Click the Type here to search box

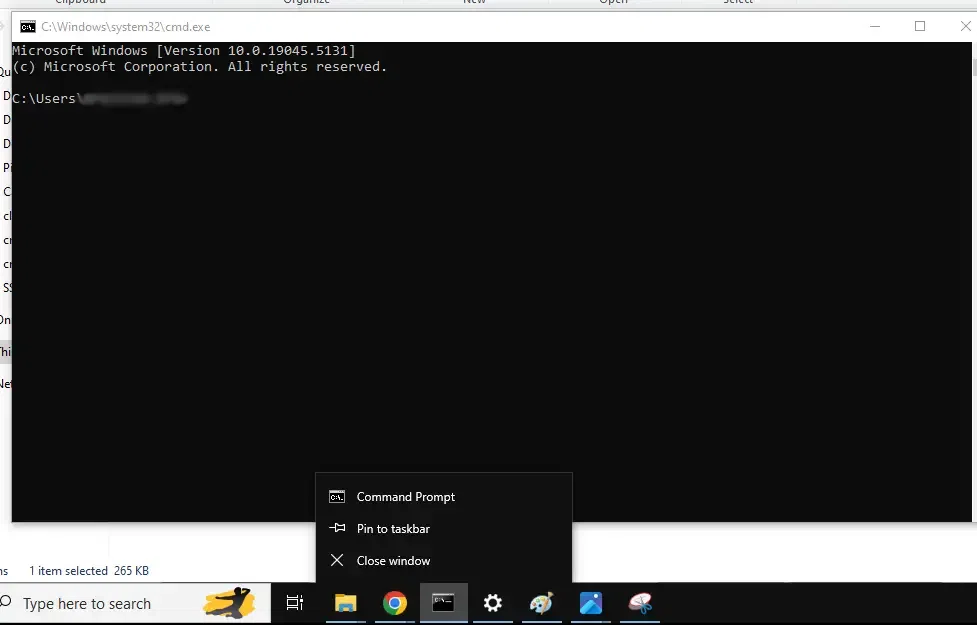(135, 603)
